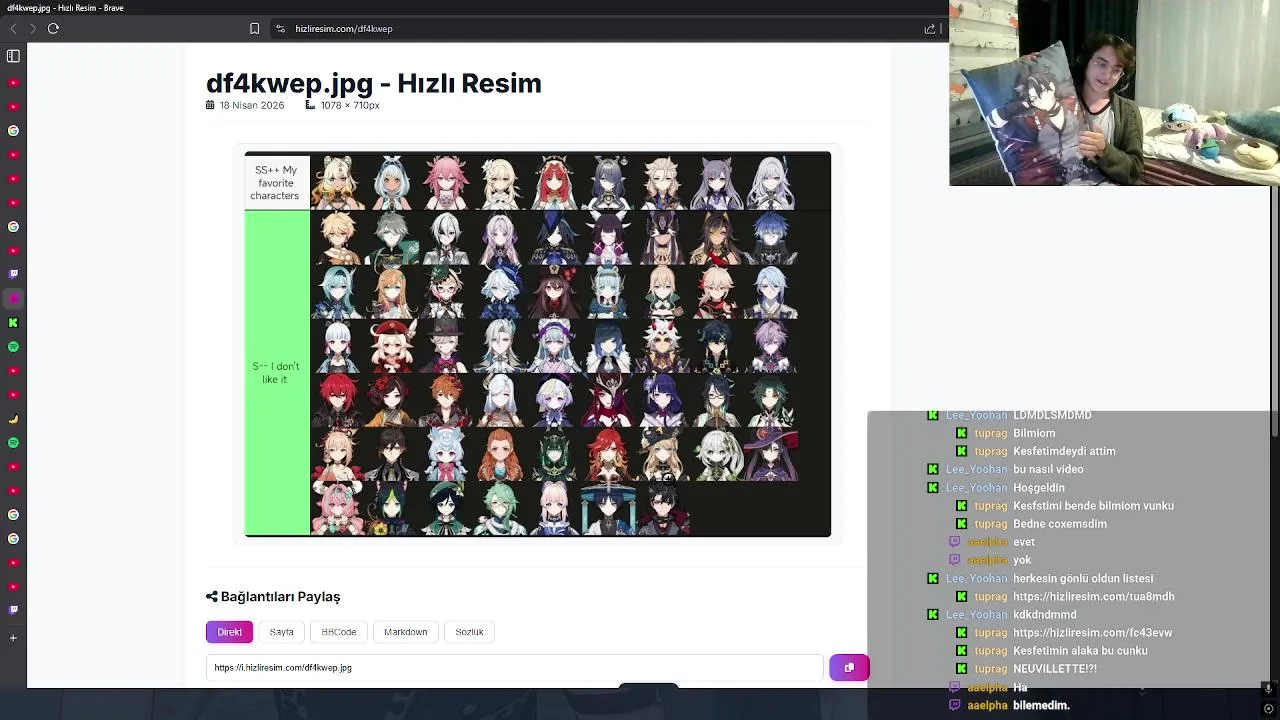Switch to the Sözlük link tab
Viewport: 1280px width, 720px height.
click(x=469, y=632)
